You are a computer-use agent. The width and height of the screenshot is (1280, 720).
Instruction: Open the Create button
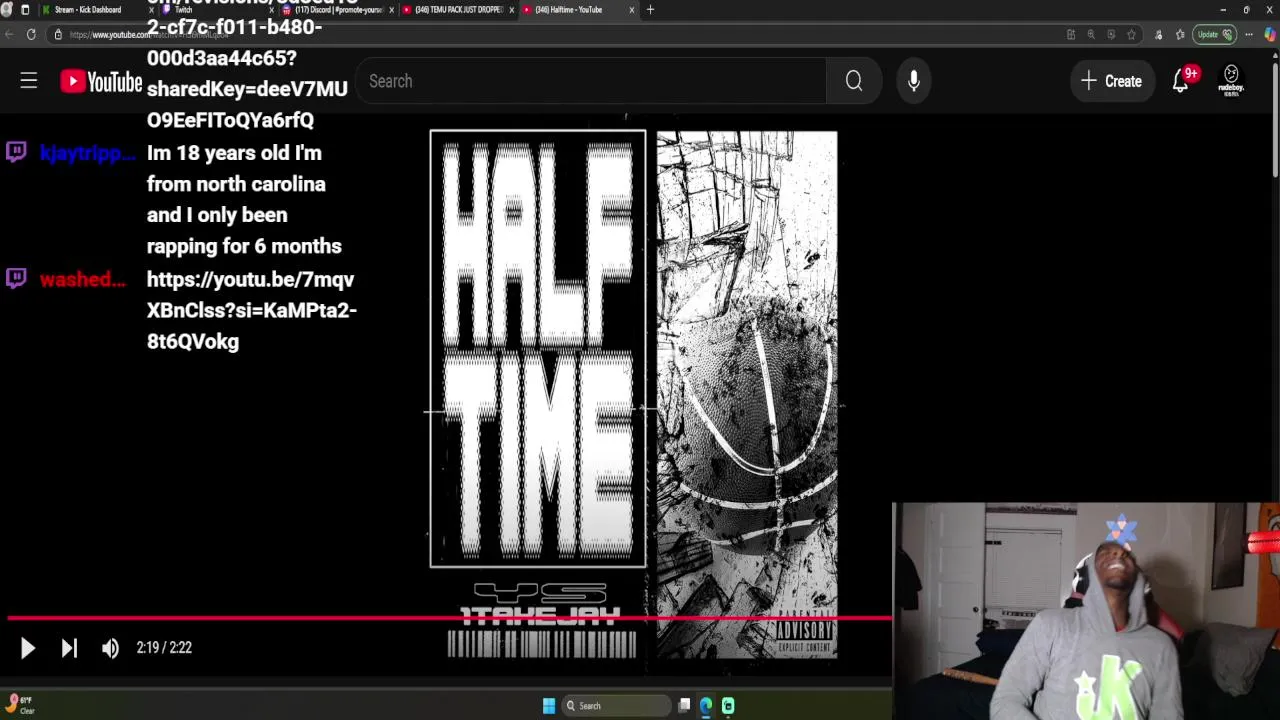pyautogui.click(x=1111, y=81)
